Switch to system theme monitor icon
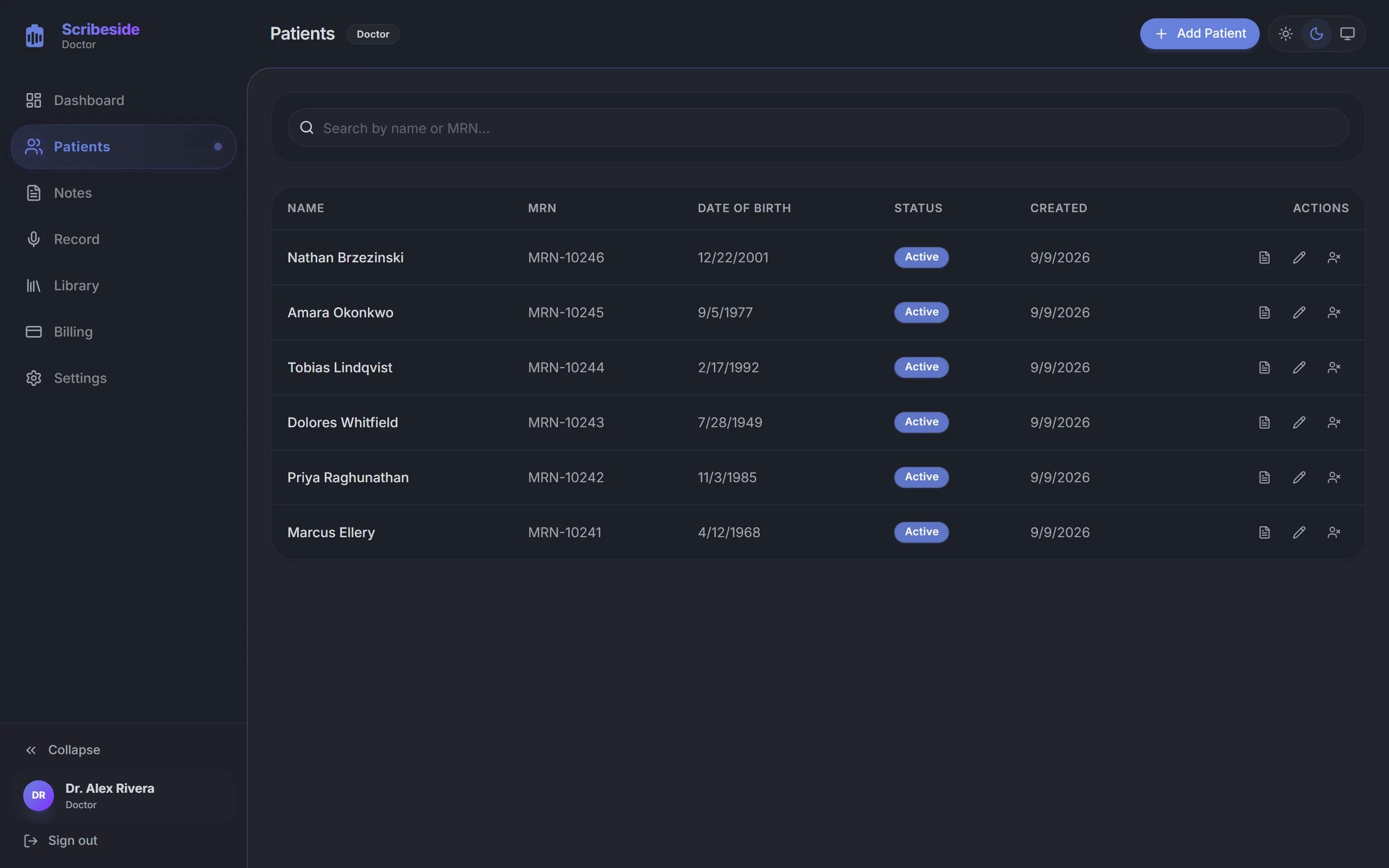1389x868 pixels. [x=1347, y=34]
